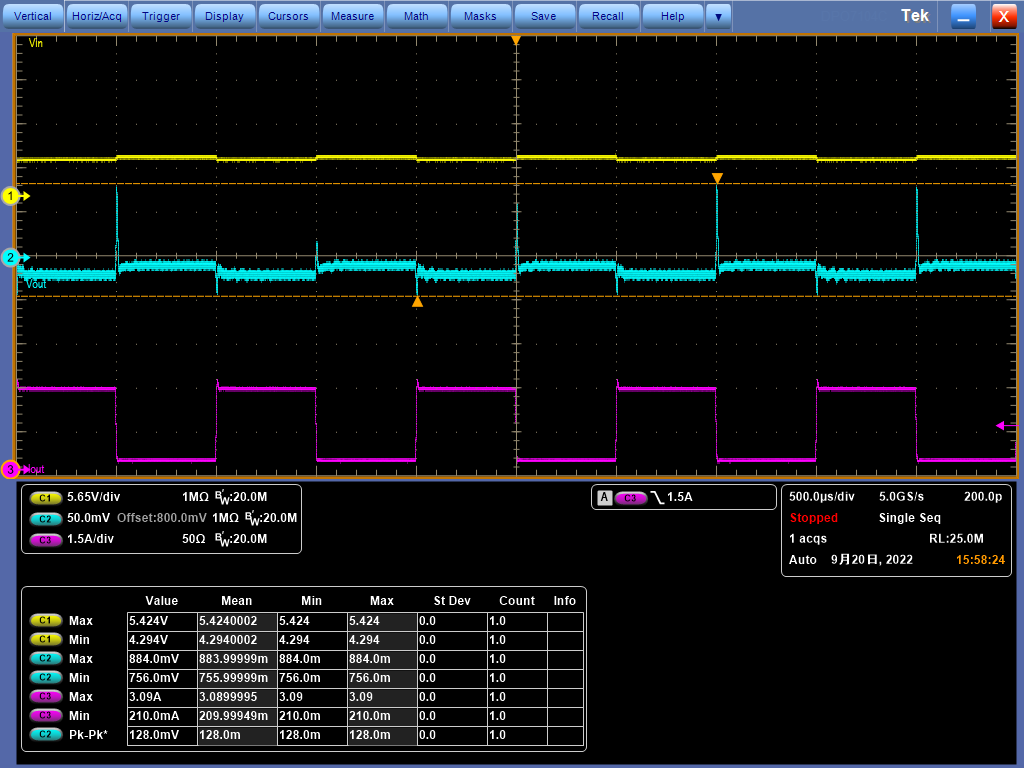Select the C1 badge in vertical settings panel

pos(45,497)
